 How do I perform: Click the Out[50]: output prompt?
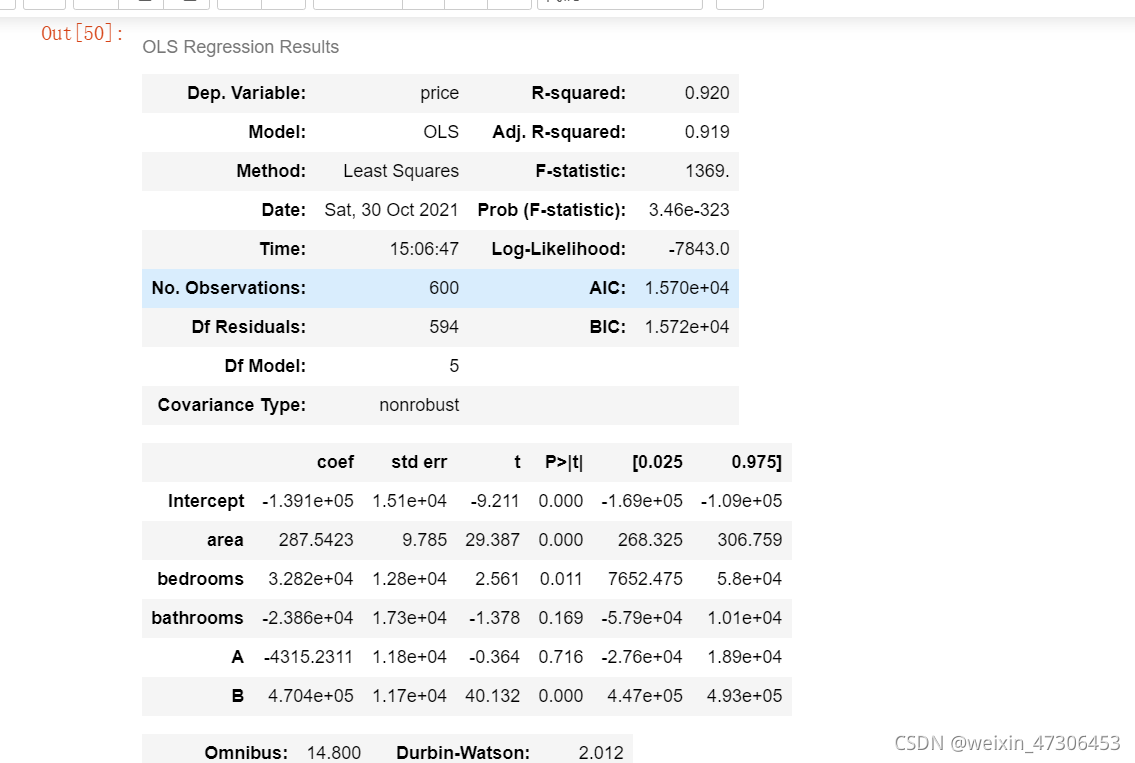click(x=82, y=33)
